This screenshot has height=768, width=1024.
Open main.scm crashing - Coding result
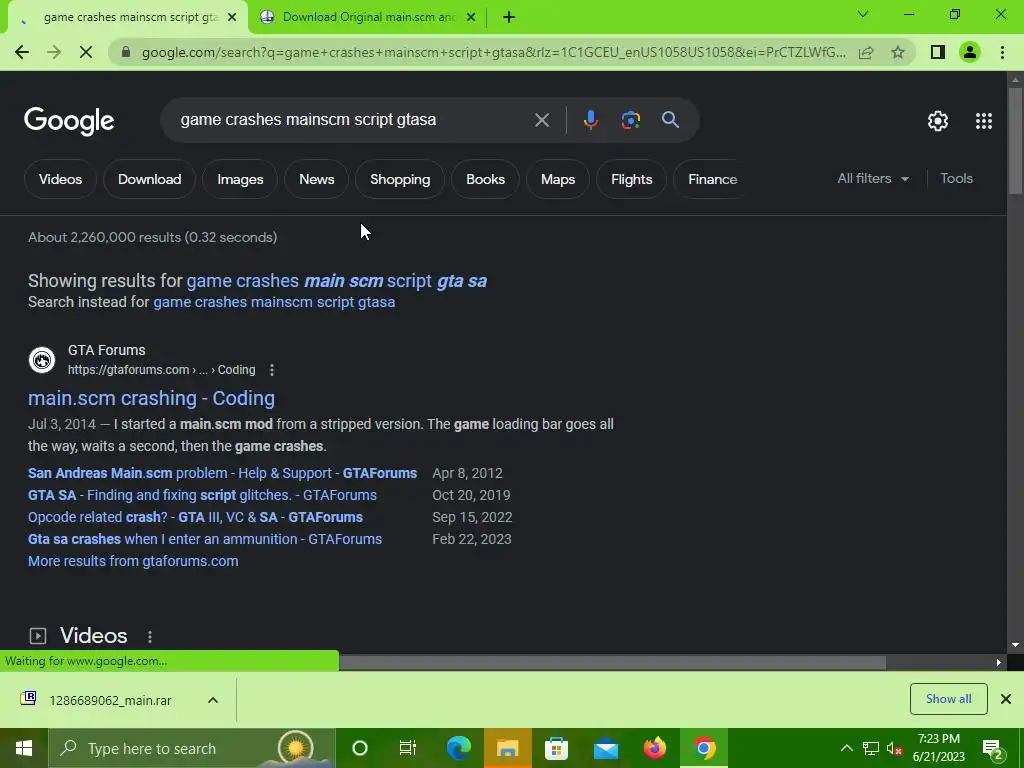152,398
